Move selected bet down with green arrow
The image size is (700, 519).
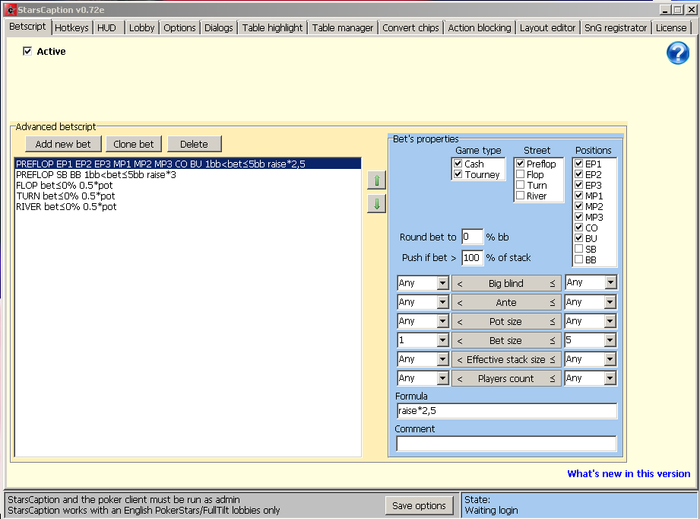[377, 204]
